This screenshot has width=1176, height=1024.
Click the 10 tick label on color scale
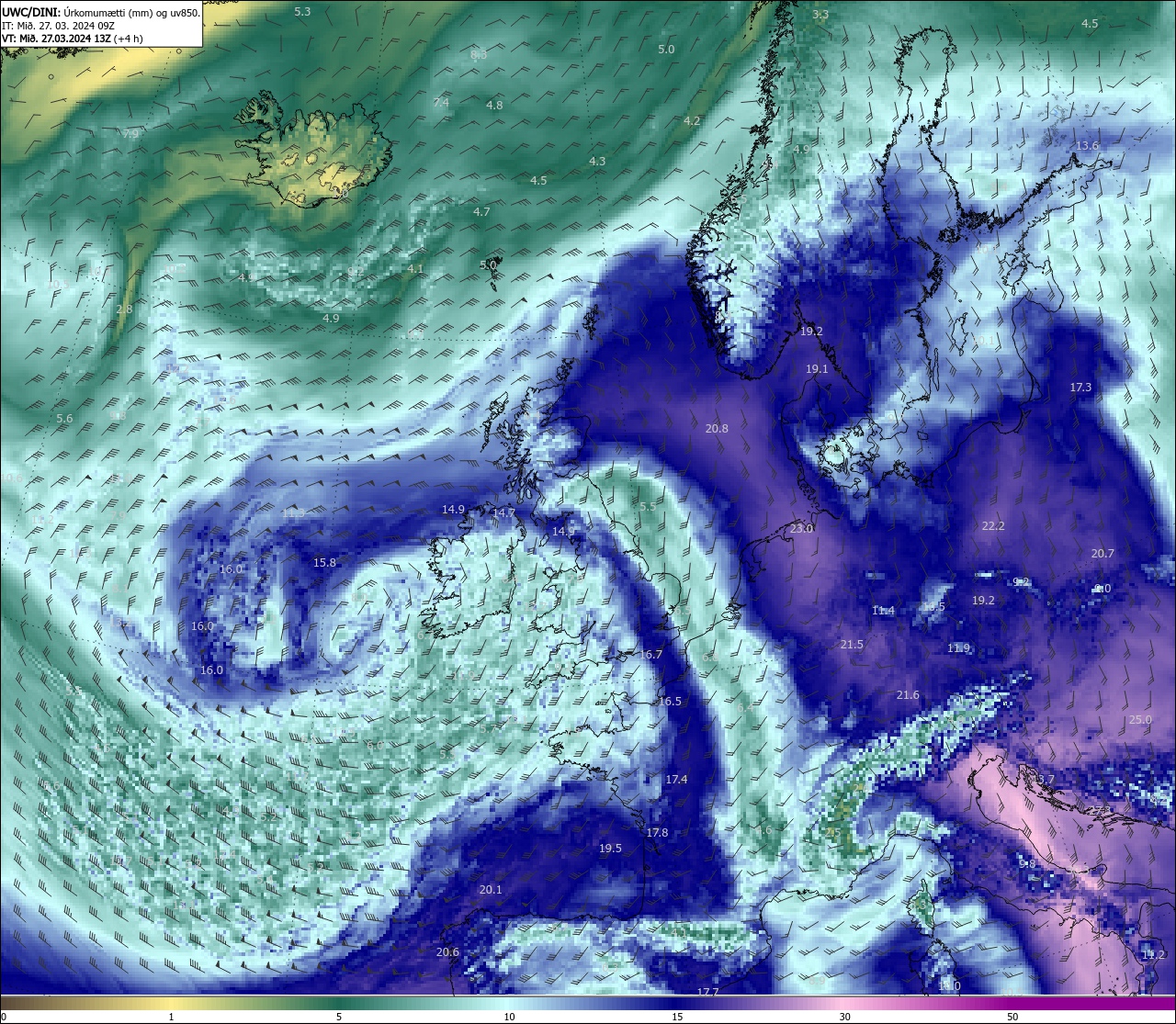(509, 1017)
